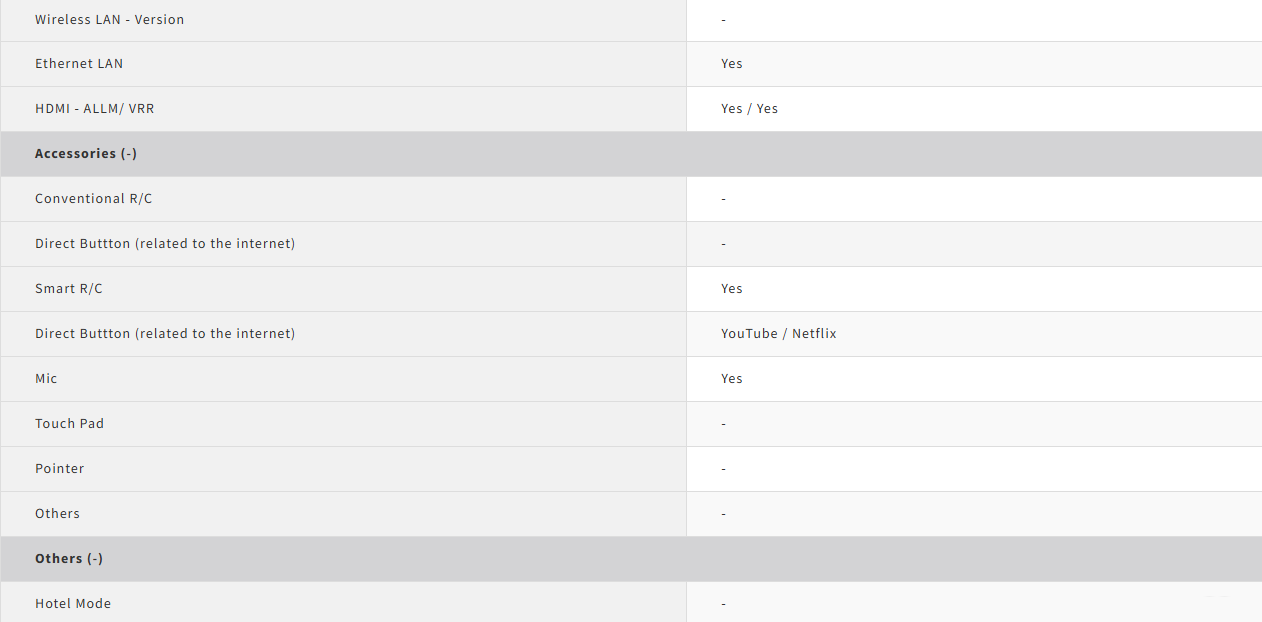Select the Mic row label
Viewport: 1262px width, 622px height.
pyautogui.click(x=46, y=379)
